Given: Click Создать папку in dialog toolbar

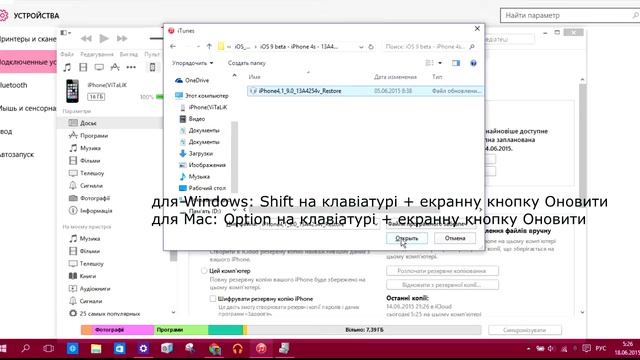Looking at the screenshot, I should tap(247, 63).
